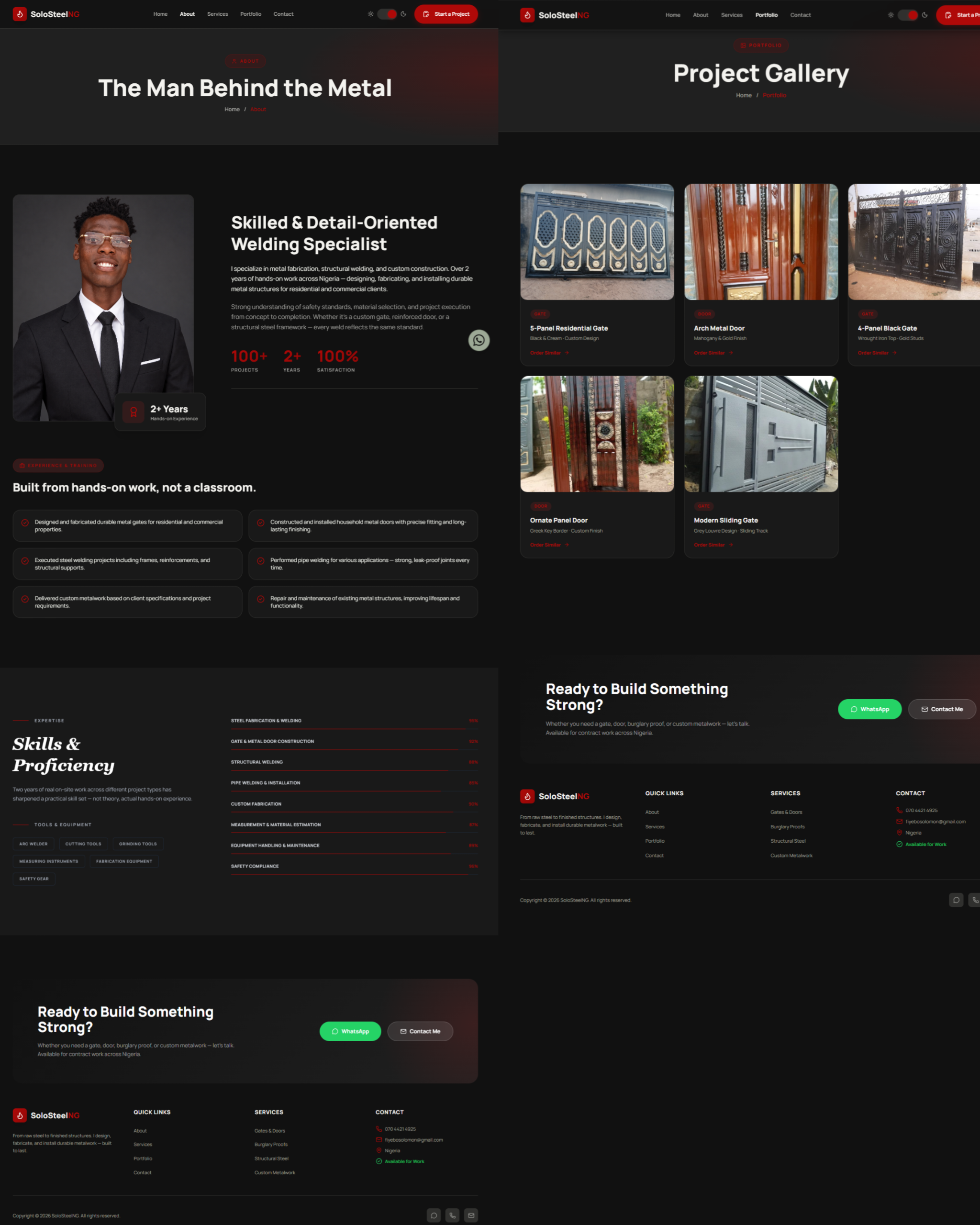Click SoloSteelNG flame logo in About page header
Viewport: 980px width, 1225px height.
coord(20,14)
